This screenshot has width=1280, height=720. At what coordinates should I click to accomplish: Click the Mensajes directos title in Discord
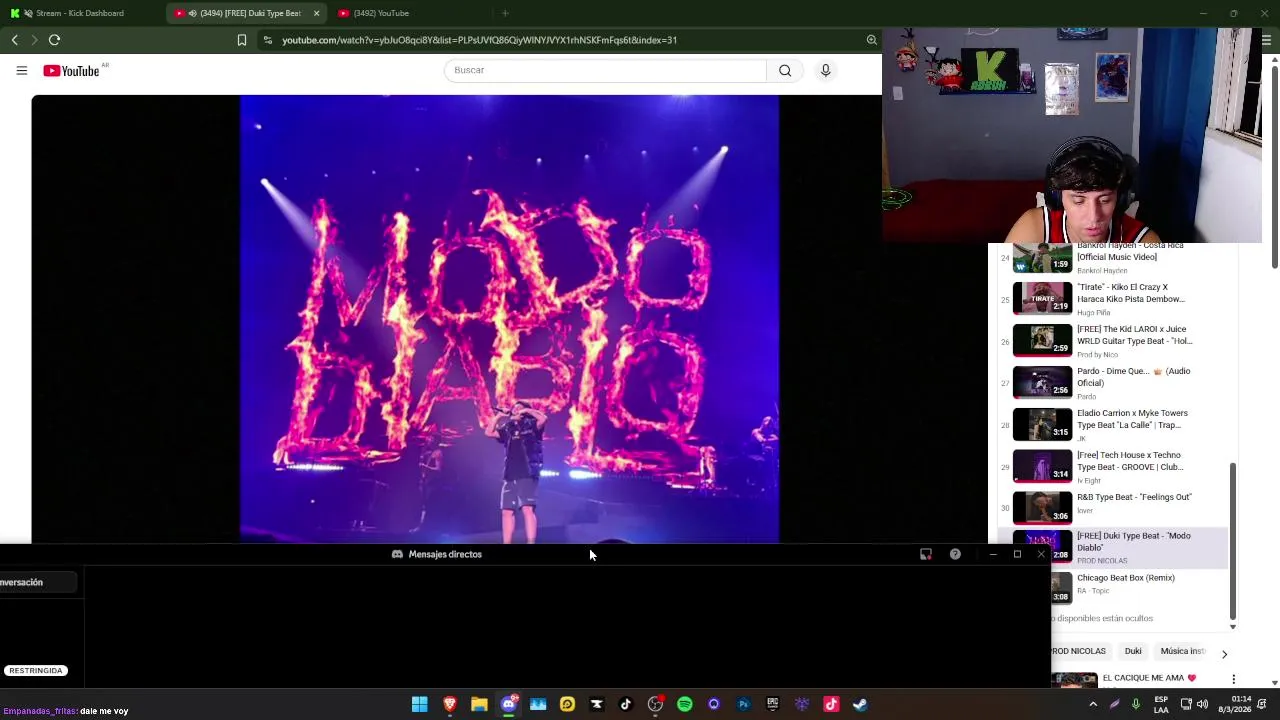tap(445, 554)
